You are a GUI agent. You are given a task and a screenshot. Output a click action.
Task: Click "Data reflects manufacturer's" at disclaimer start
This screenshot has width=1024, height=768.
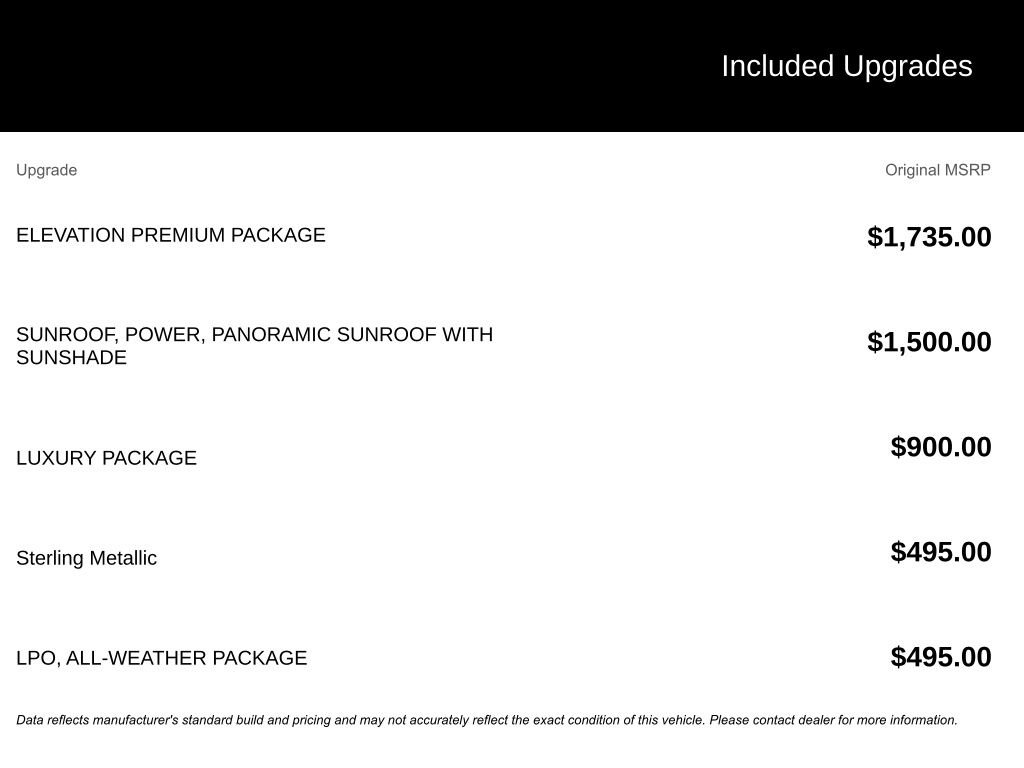point(97,720)
